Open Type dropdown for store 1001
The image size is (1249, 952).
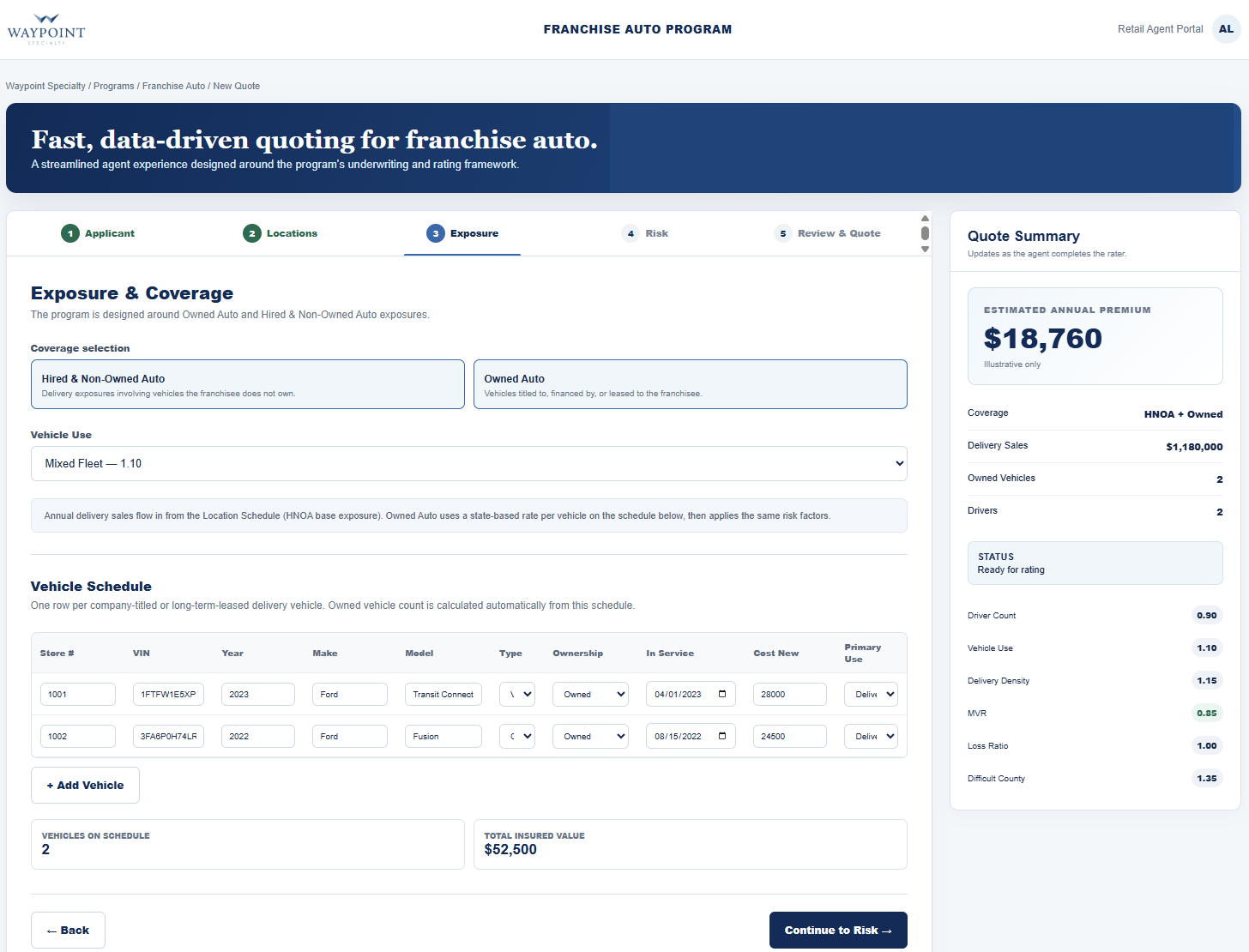(517, 694)
